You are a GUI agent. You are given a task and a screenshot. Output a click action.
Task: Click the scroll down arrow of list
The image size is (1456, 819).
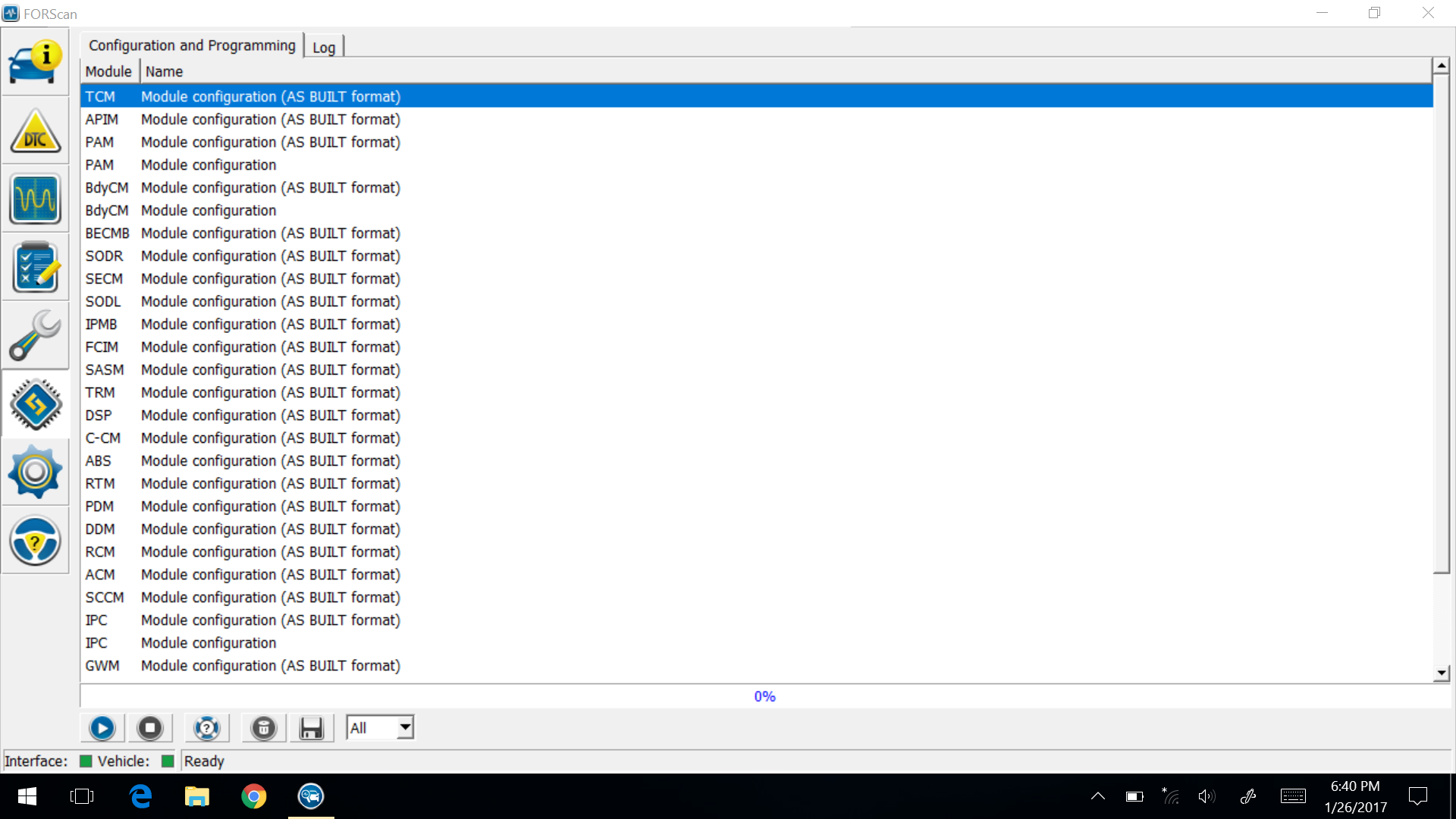click(1441, 673)
